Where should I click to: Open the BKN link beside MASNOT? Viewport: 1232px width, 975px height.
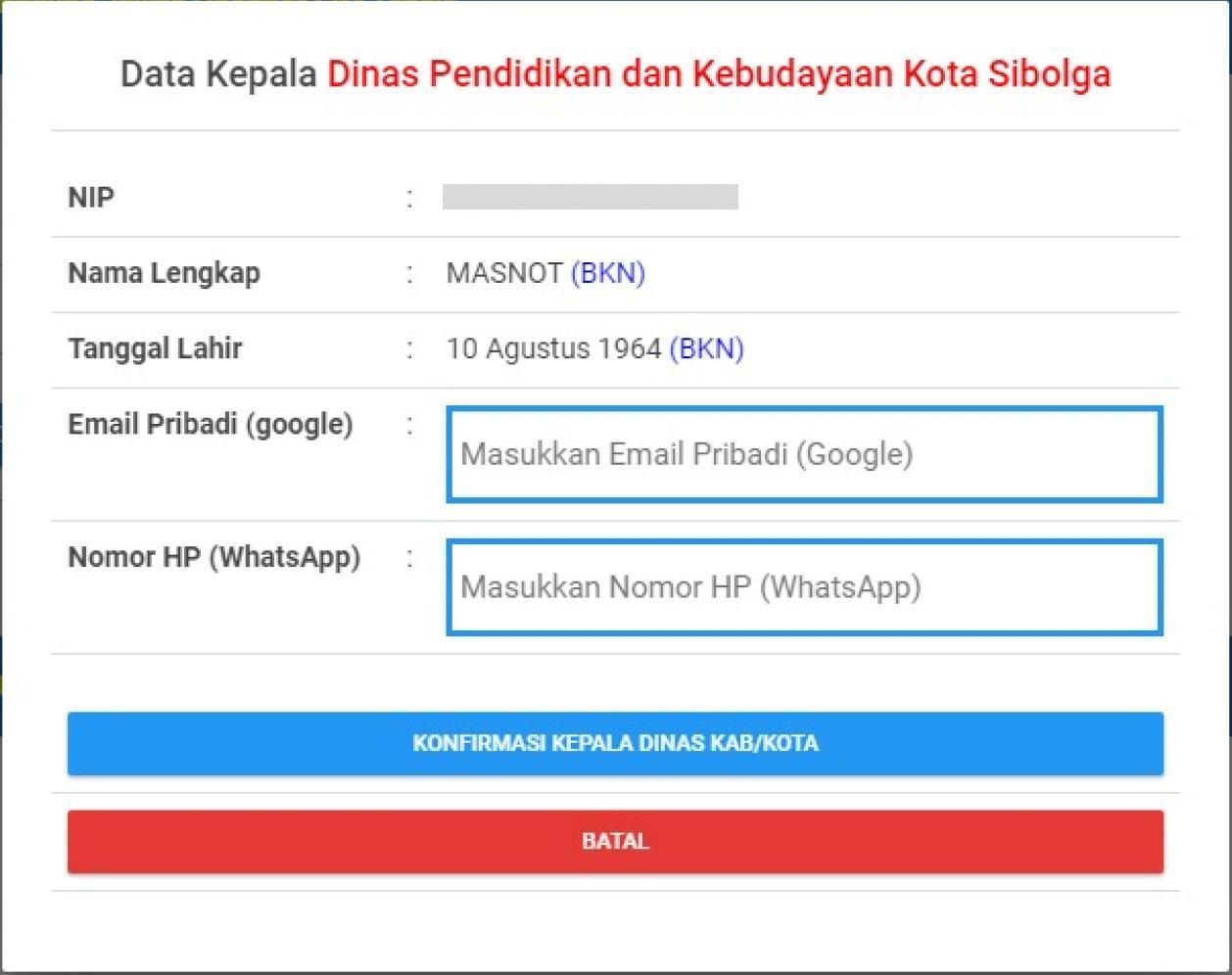tap(607, 273)
